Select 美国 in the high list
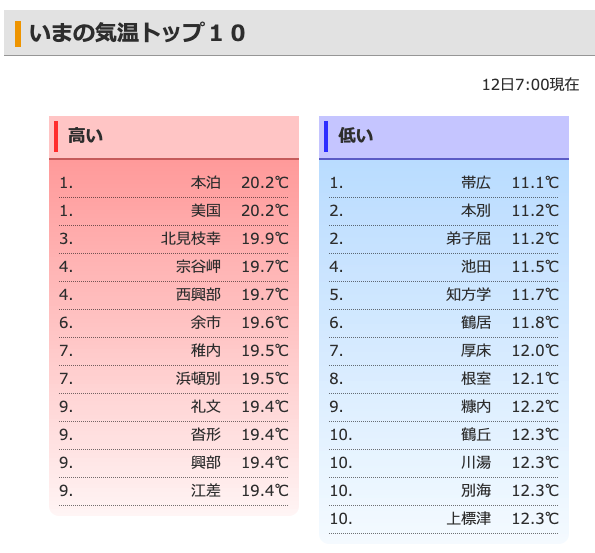 point(206,211)
